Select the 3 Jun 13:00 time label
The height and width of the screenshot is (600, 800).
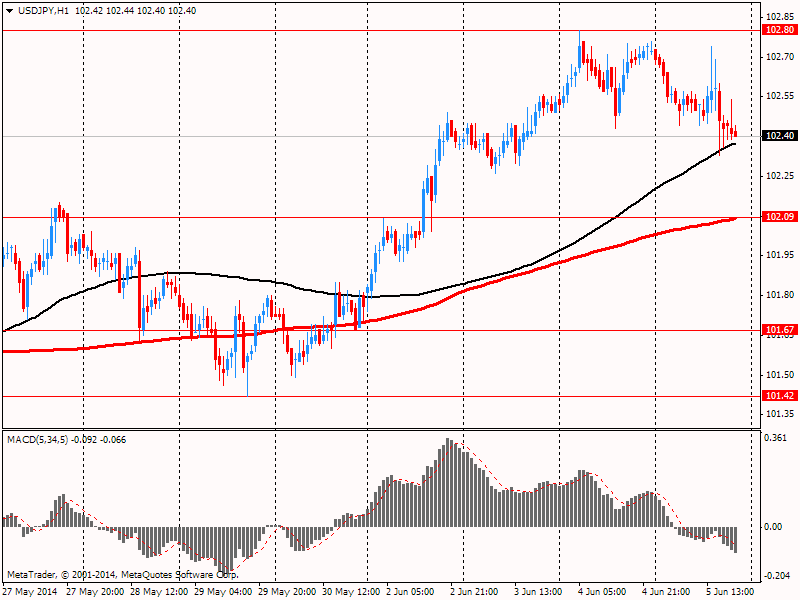click(x=538, y=592)
